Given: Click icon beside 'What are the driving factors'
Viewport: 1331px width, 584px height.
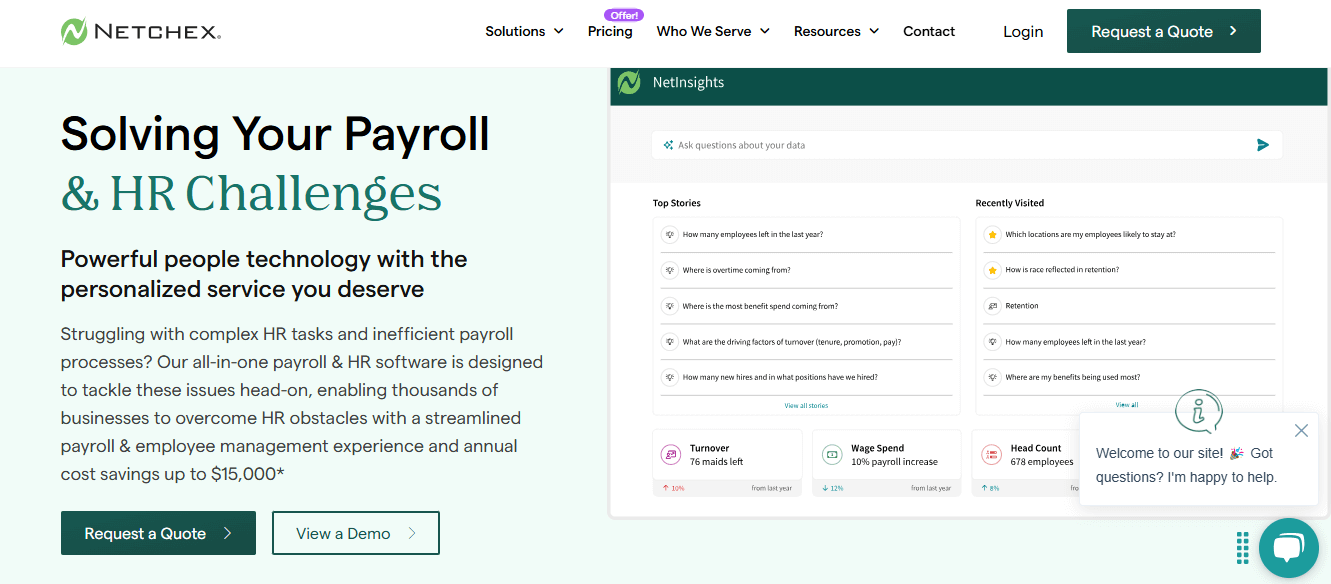Looking at the screenshot, I should [670, 342].
